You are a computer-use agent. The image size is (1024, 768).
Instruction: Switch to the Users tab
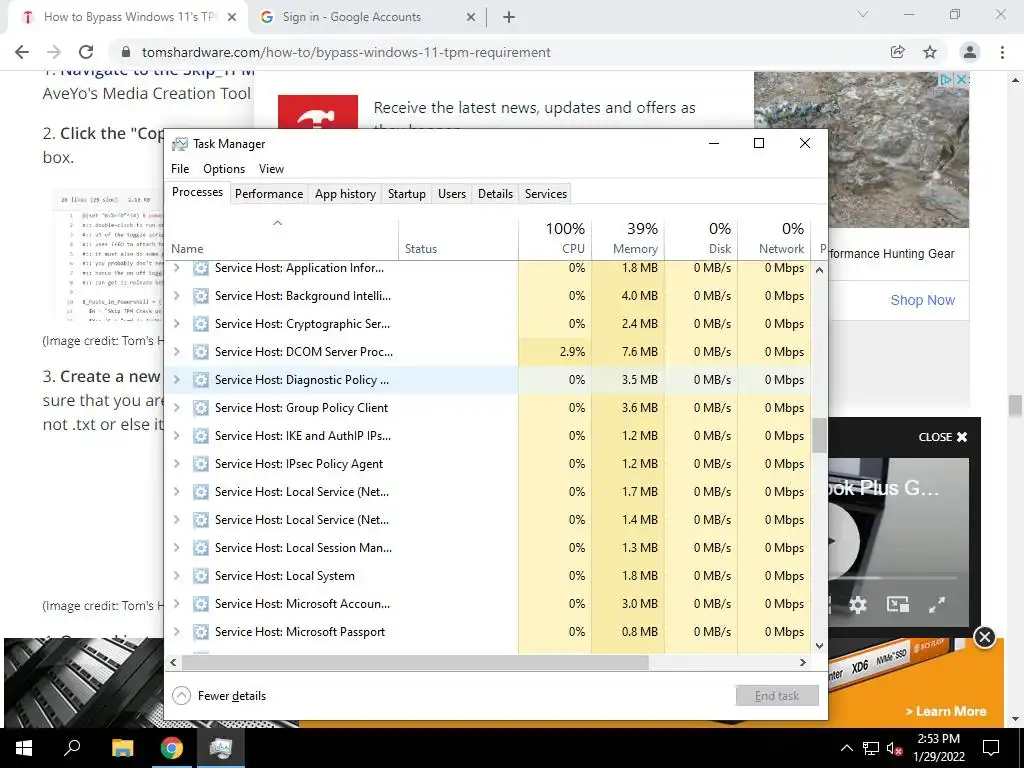(x=452, y=194)
